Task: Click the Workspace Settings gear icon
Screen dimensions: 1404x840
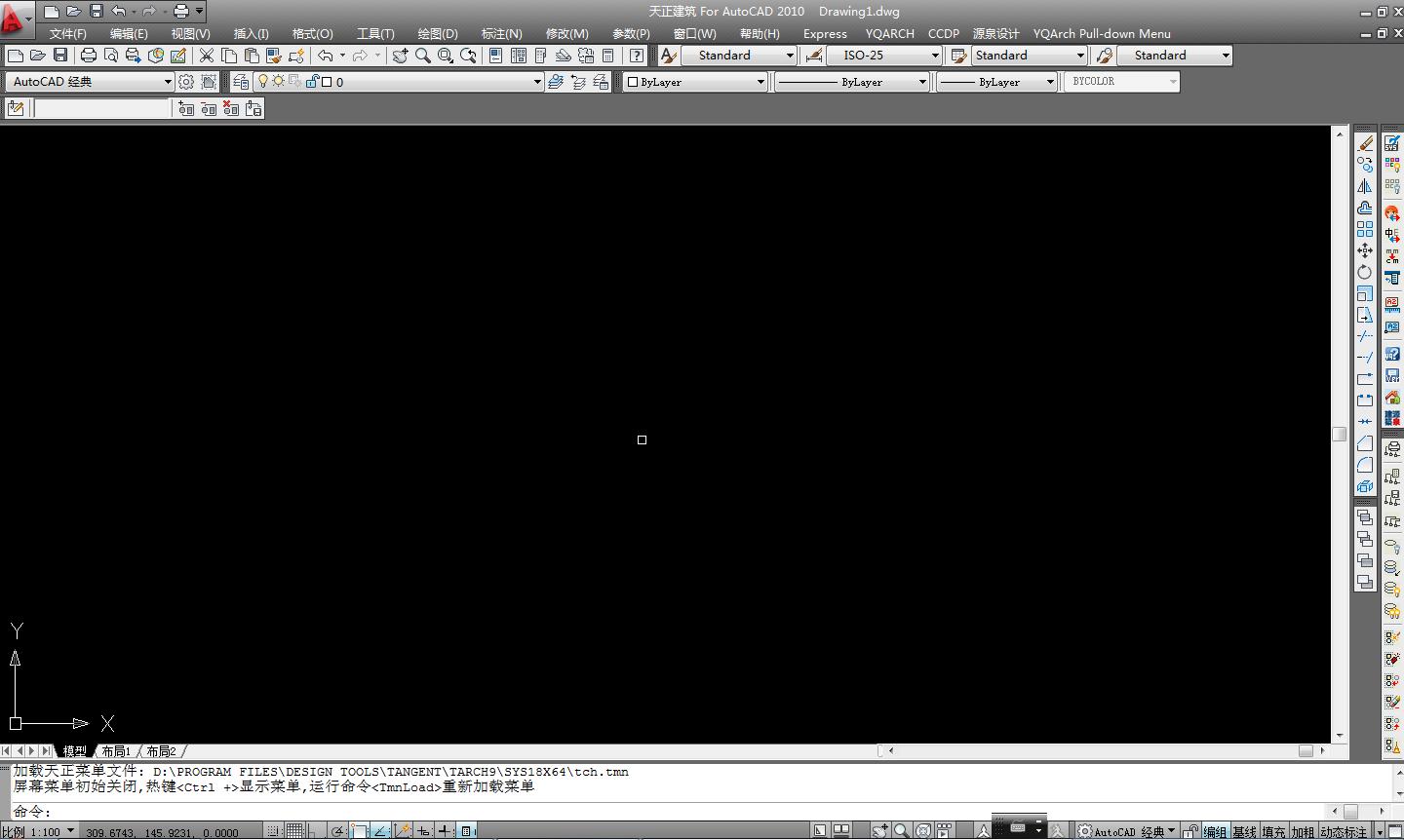Action: (186, 82)
